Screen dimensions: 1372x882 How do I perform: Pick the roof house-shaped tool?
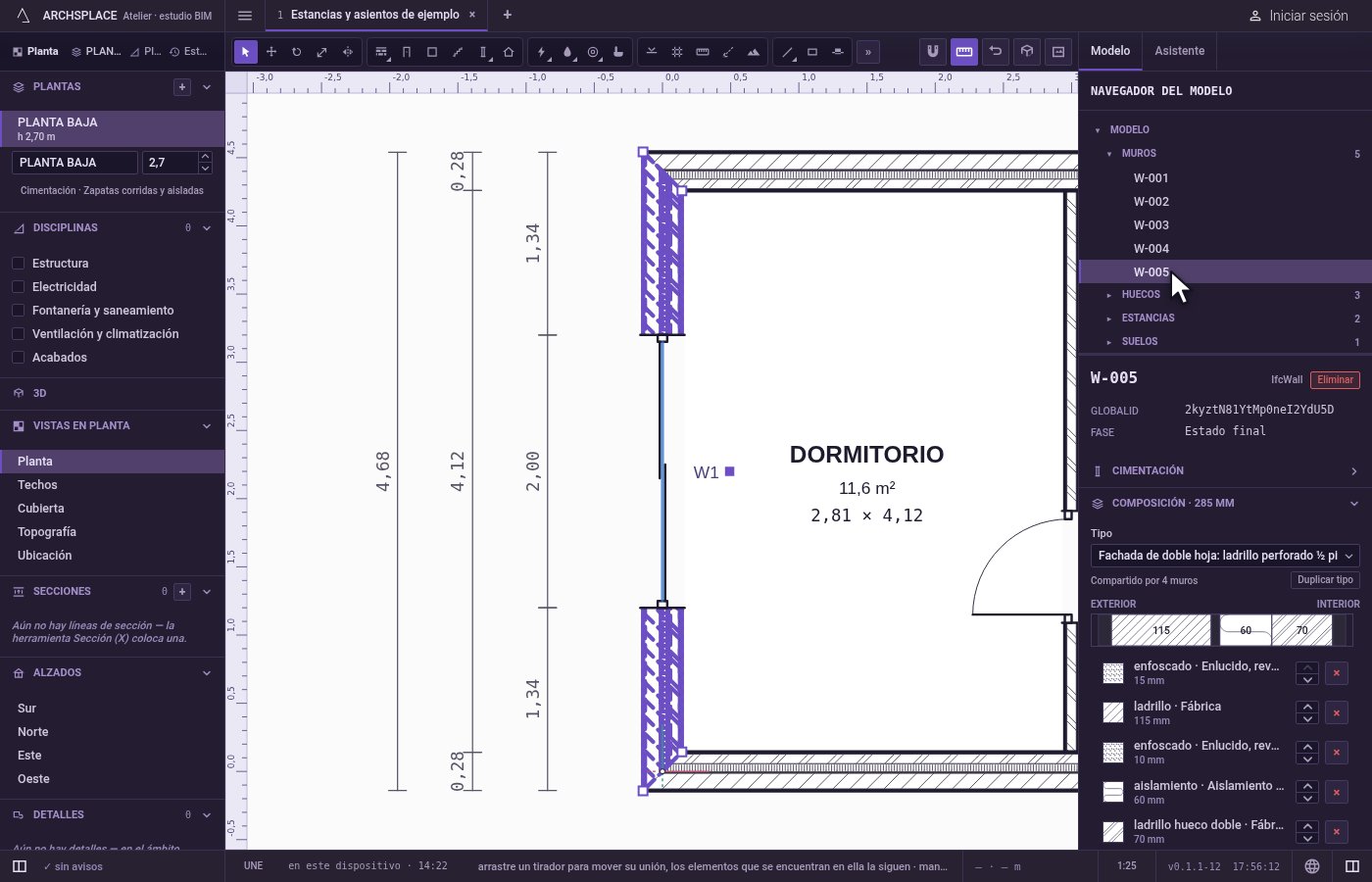[509, 52]
